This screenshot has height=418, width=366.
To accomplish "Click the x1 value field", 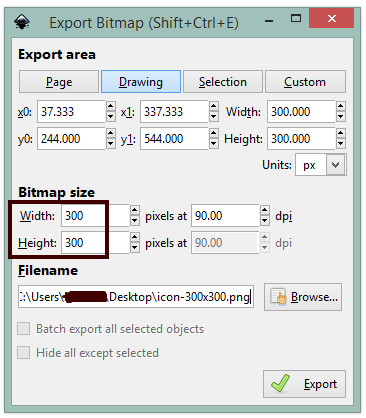I will pos(174,112).
